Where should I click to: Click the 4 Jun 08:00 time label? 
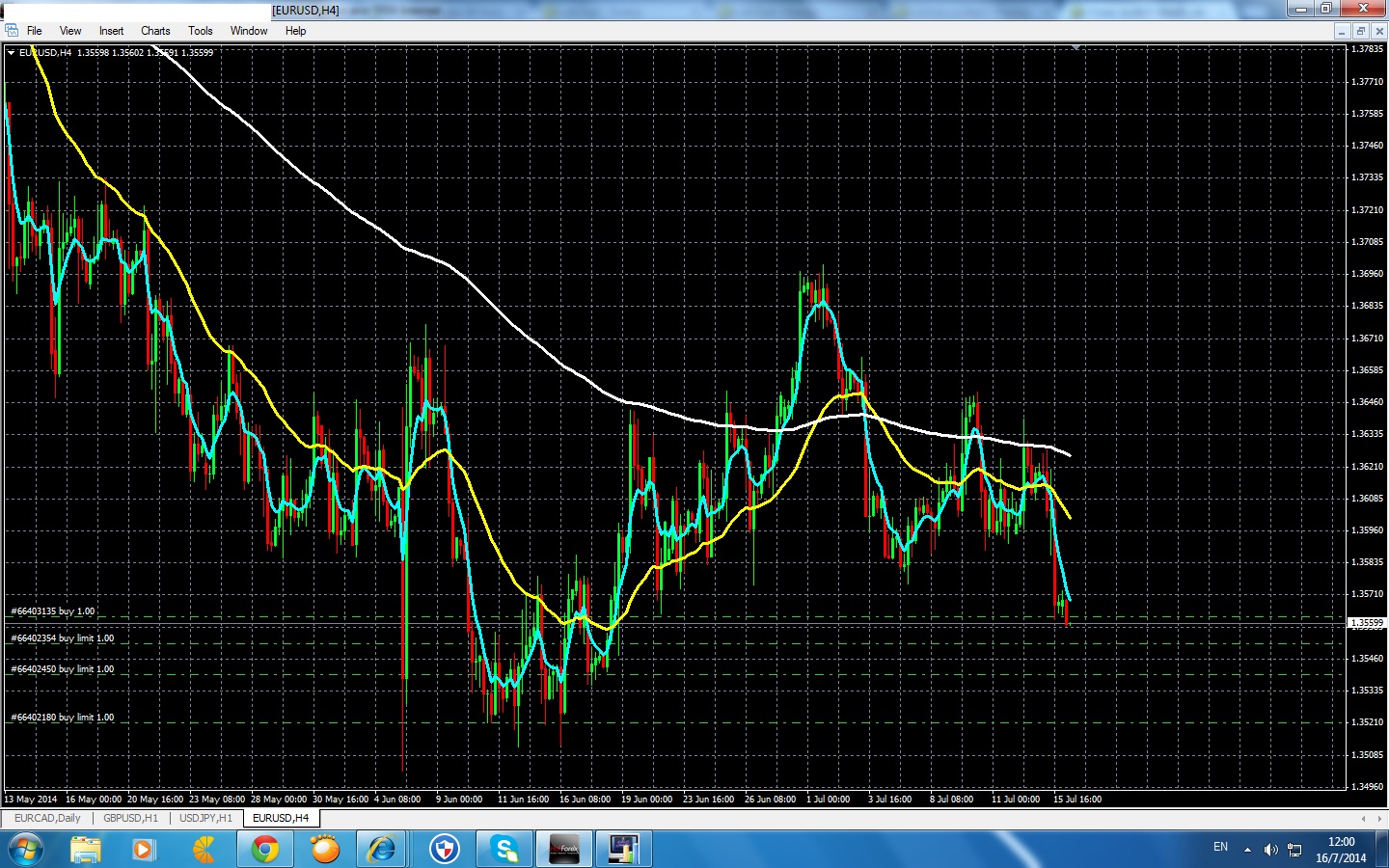(x=397, y=800)
